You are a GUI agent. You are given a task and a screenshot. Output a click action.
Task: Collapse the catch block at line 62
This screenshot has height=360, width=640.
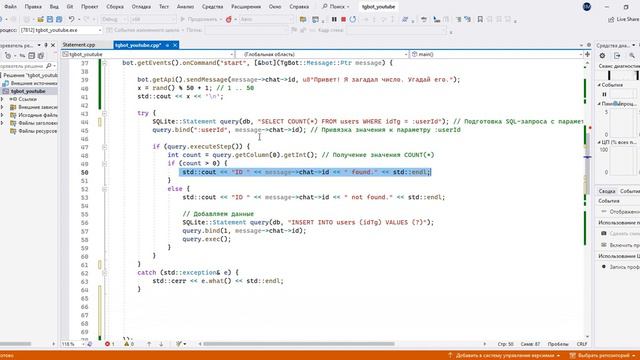pos(104,273)
